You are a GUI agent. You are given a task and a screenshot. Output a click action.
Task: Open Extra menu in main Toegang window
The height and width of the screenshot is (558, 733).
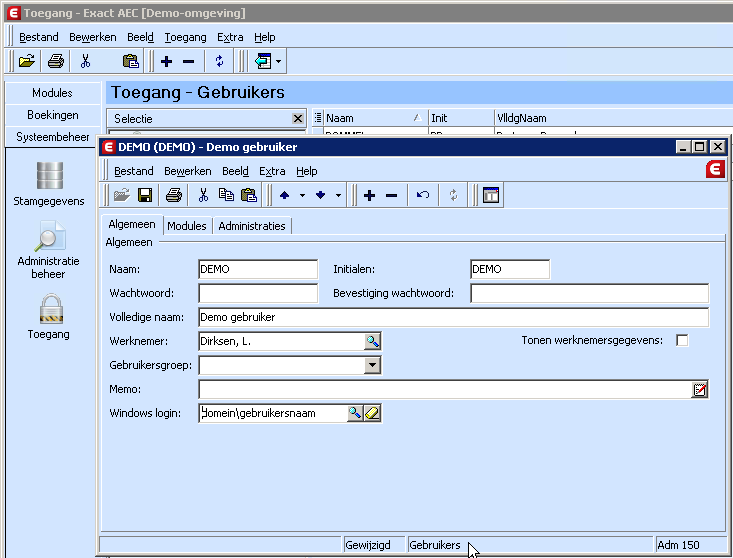[x=230, y=37]
